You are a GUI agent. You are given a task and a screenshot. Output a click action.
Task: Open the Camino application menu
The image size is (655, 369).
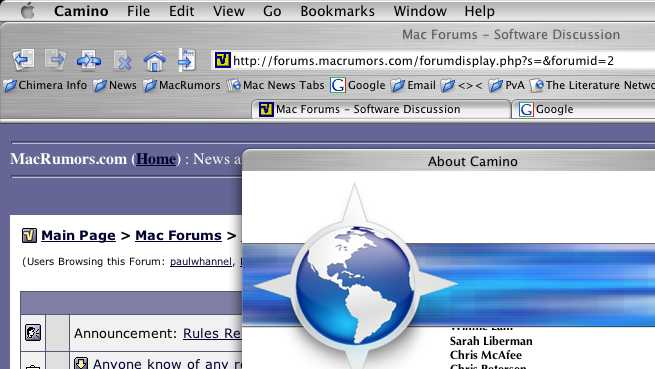click(81, 11)
